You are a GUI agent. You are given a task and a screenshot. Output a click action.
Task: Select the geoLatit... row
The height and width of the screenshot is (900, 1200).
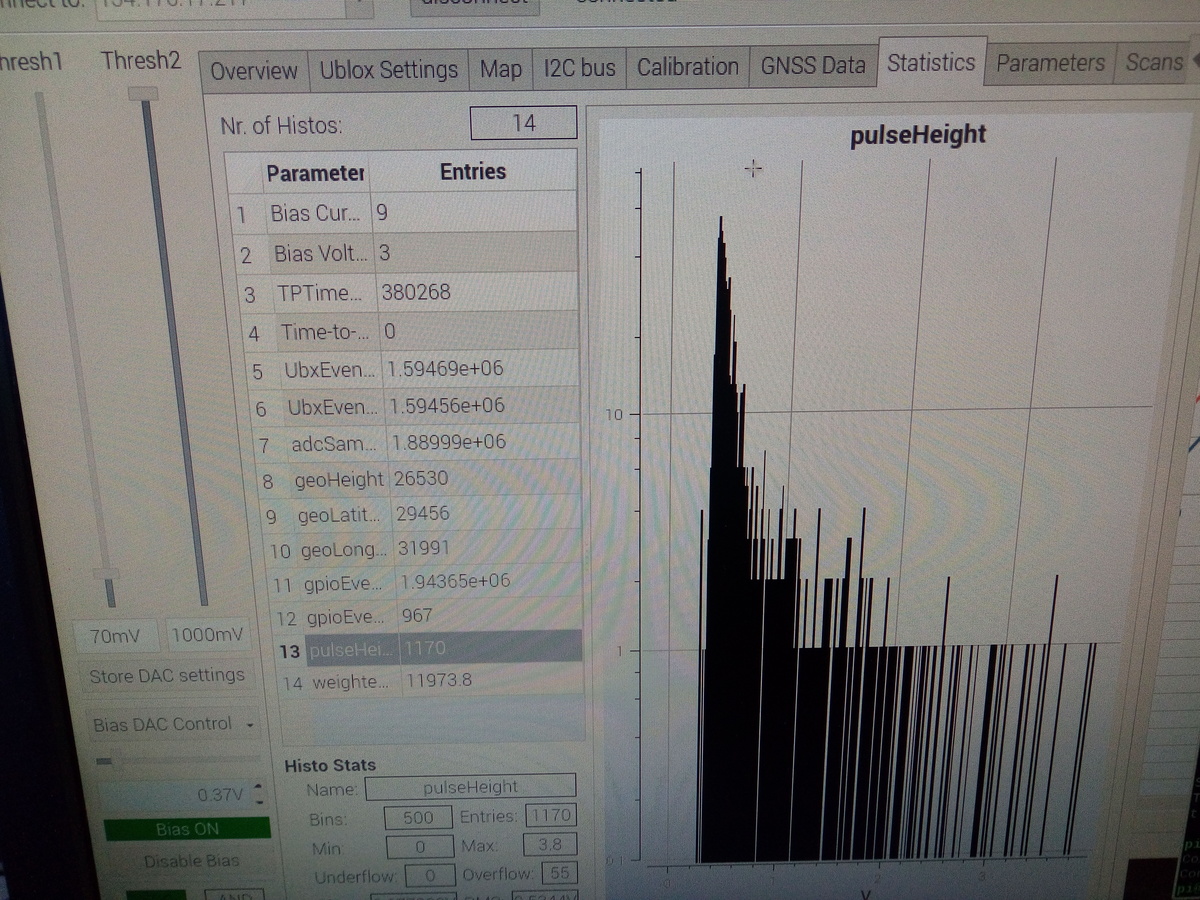point(421,514)
